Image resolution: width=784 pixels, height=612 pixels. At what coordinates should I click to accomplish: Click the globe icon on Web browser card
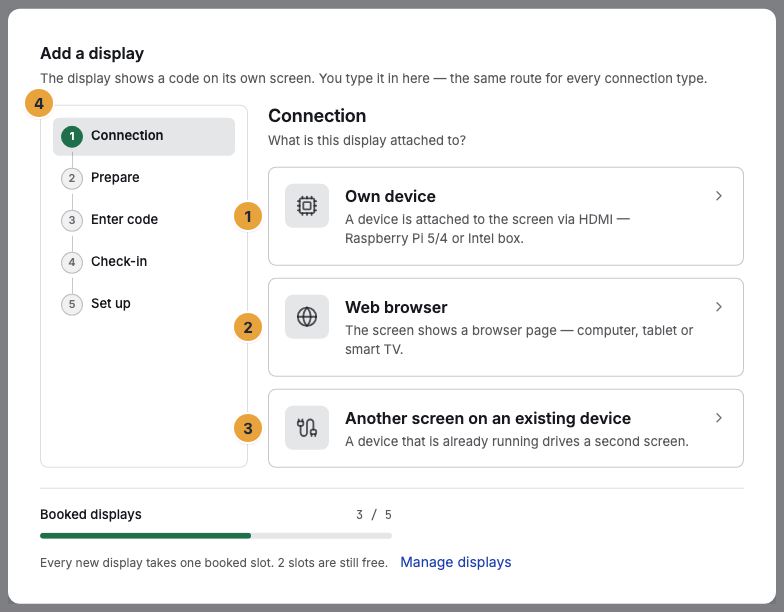click(306, 316)
